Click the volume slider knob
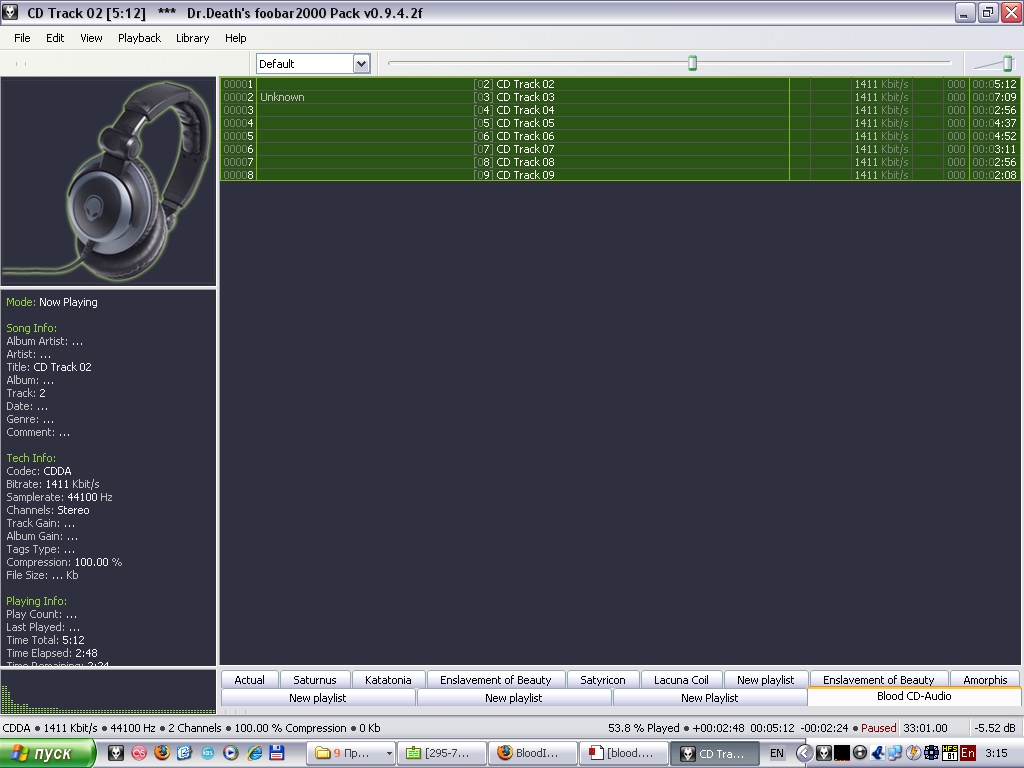This screenshot has width=1024, height=768. pyautogui.click(x=1008, y=63)
